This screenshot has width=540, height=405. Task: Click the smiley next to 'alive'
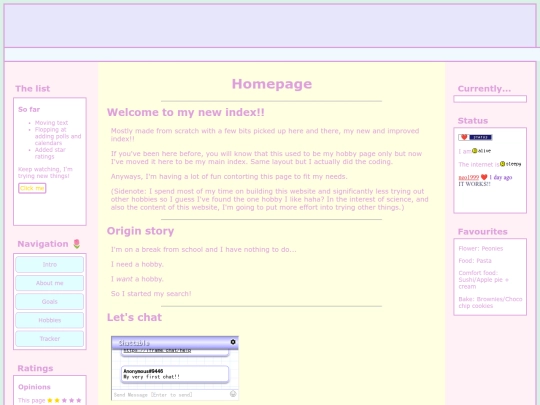pos(474,151)
